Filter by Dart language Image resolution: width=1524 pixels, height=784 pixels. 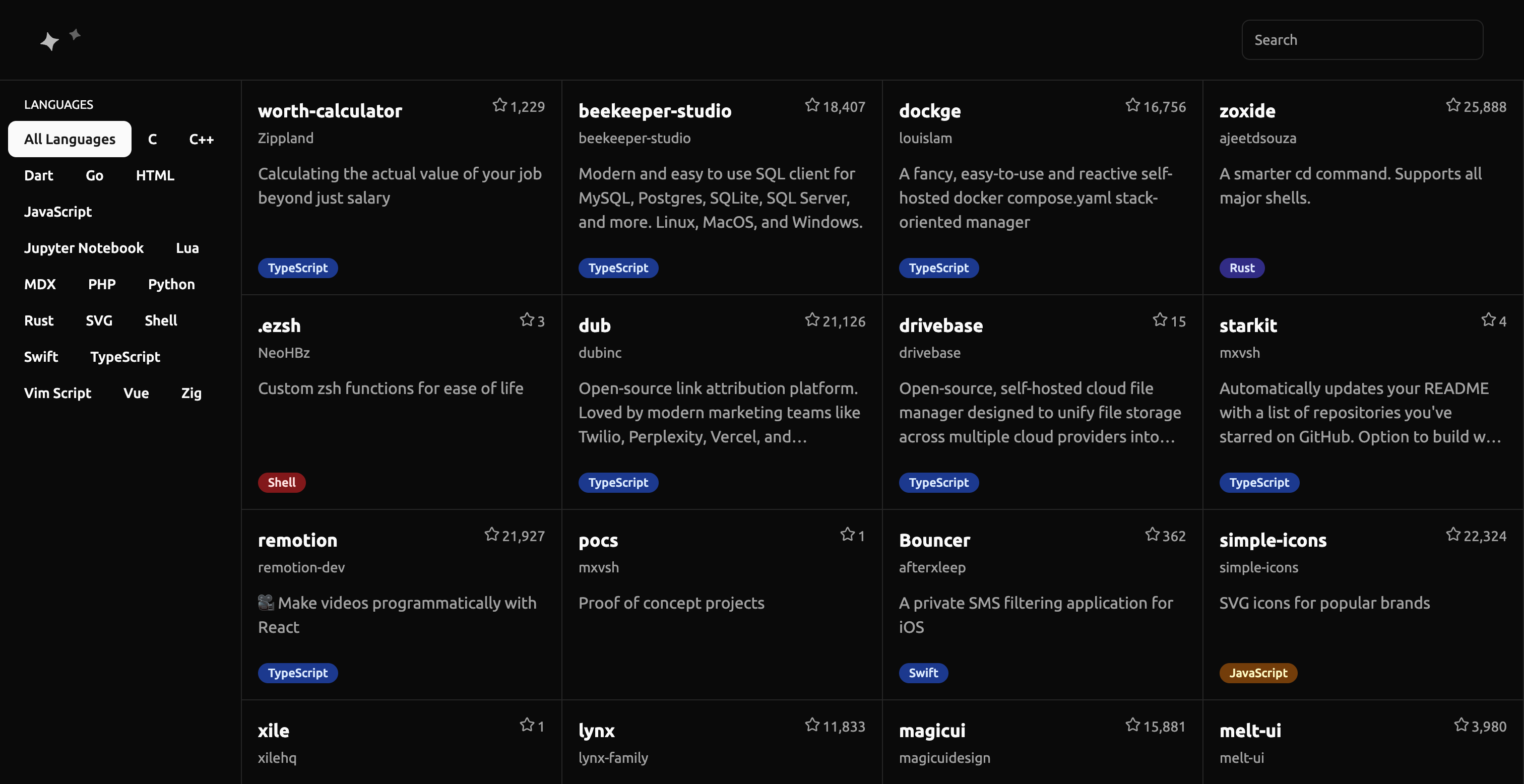pos(38,175)
